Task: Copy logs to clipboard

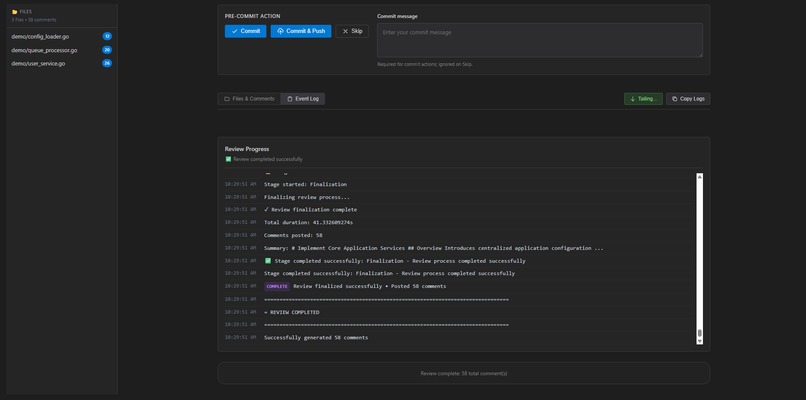Action: (688, 99)
